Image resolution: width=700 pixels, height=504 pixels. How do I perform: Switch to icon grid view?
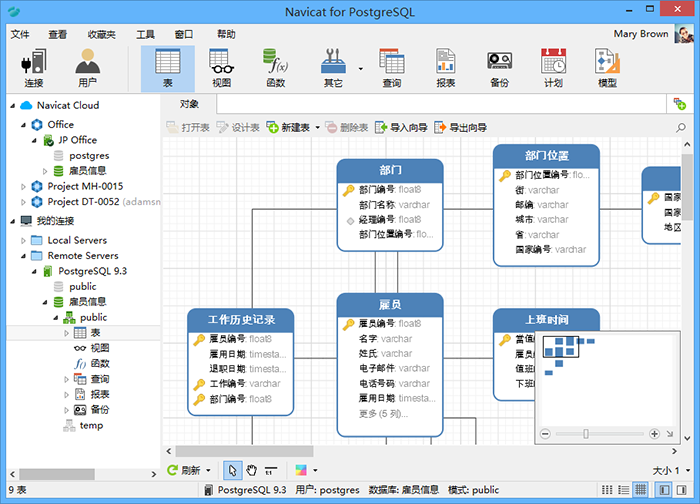point(607,490)
